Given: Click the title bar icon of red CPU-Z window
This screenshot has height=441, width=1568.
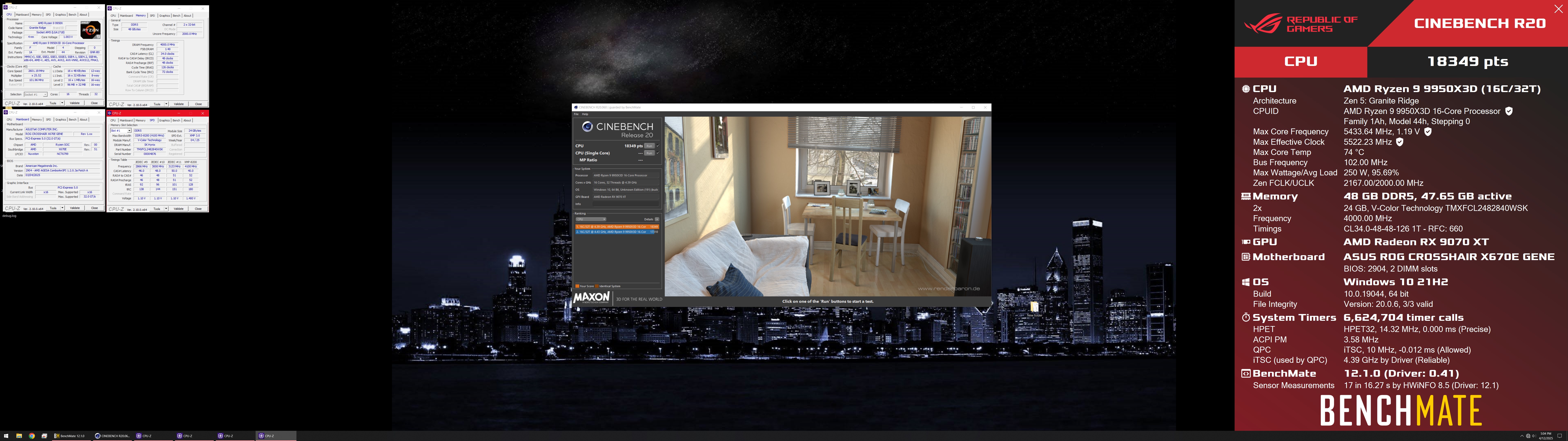Looking at the screenshot, I should pyautogui.click(x=110, y=113).
